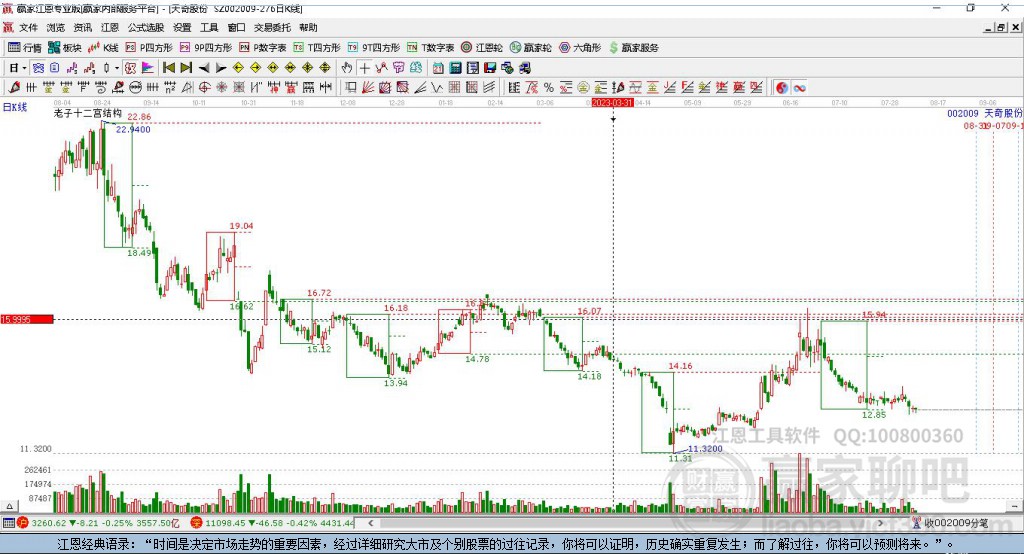Image resolution: width=1024 pixels, height=554 pixels.
Task: Open the P四方形 square tool
Action: [149, 48]
